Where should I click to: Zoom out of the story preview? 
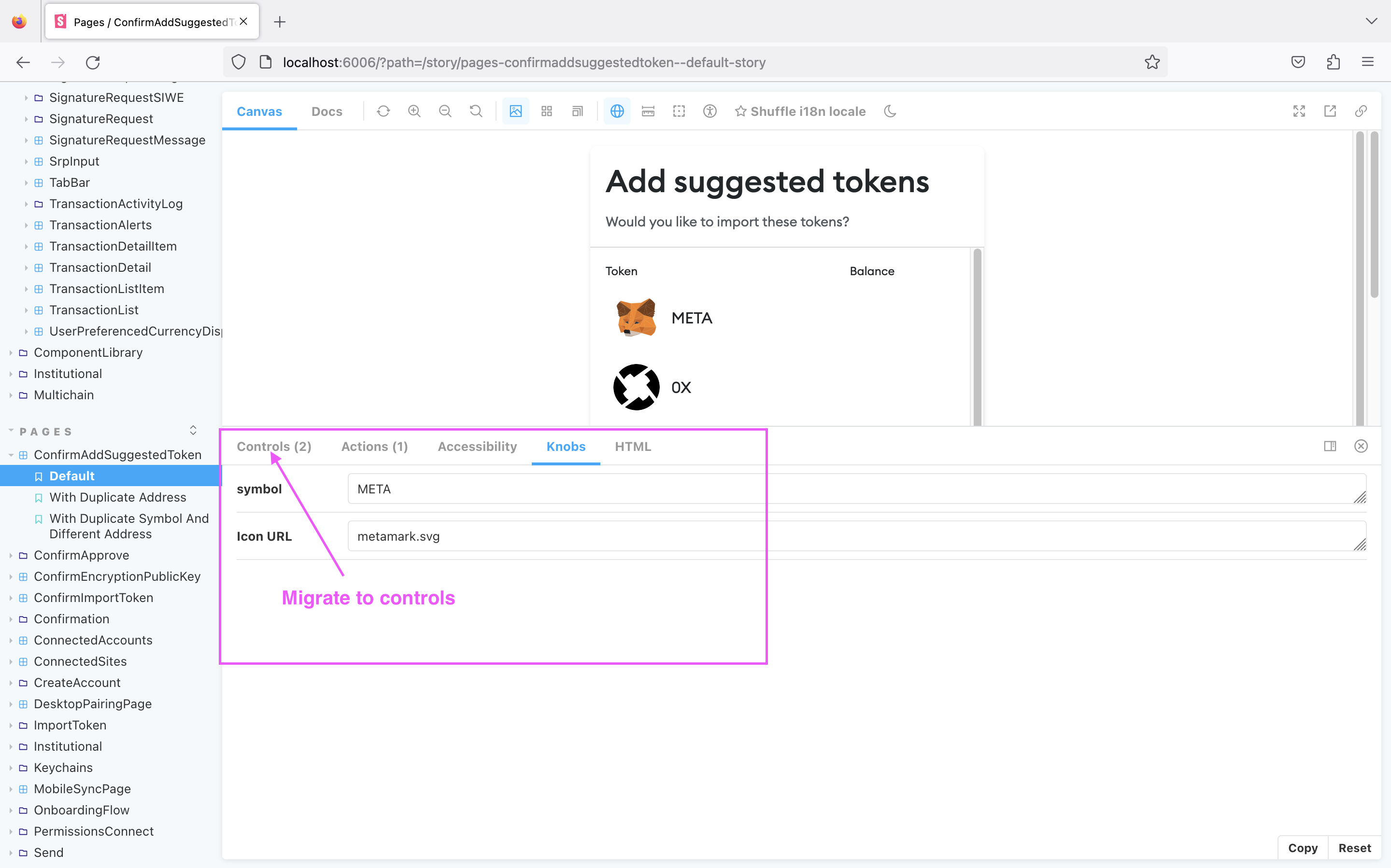point(446,111)
